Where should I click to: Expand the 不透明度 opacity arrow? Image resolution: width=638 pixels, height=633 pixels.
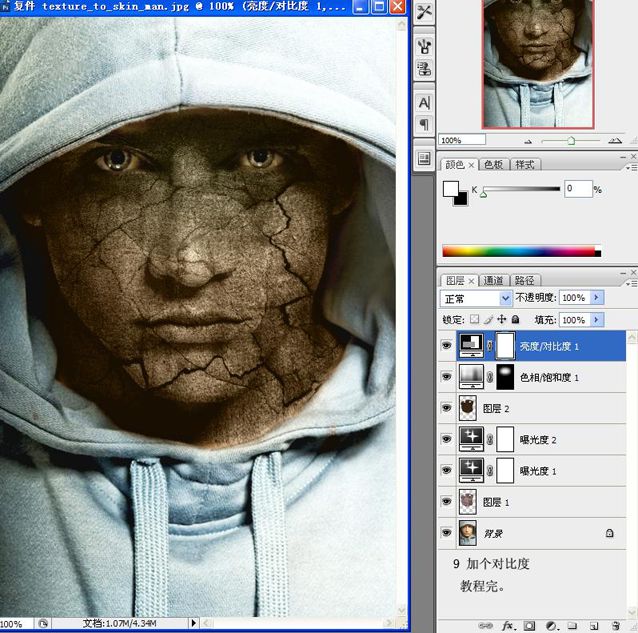597,298
